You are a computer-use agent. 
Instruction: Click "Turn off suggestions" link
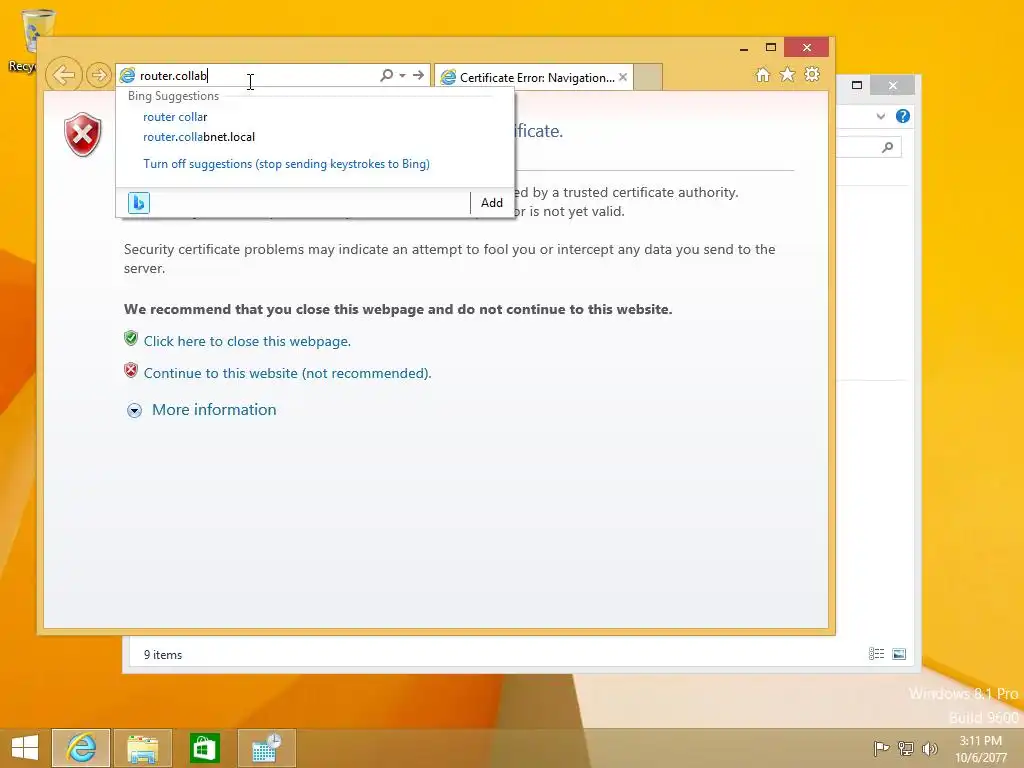(x=286, y=164)
